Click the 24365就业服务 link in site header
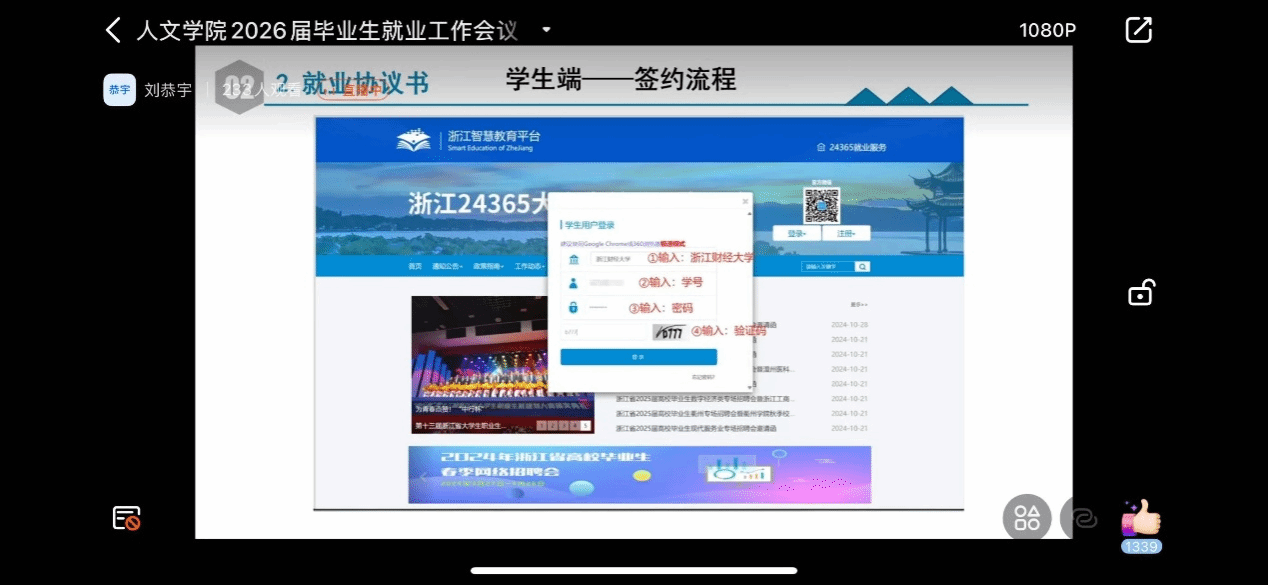The image size is (1268, 585). (852, 147)
